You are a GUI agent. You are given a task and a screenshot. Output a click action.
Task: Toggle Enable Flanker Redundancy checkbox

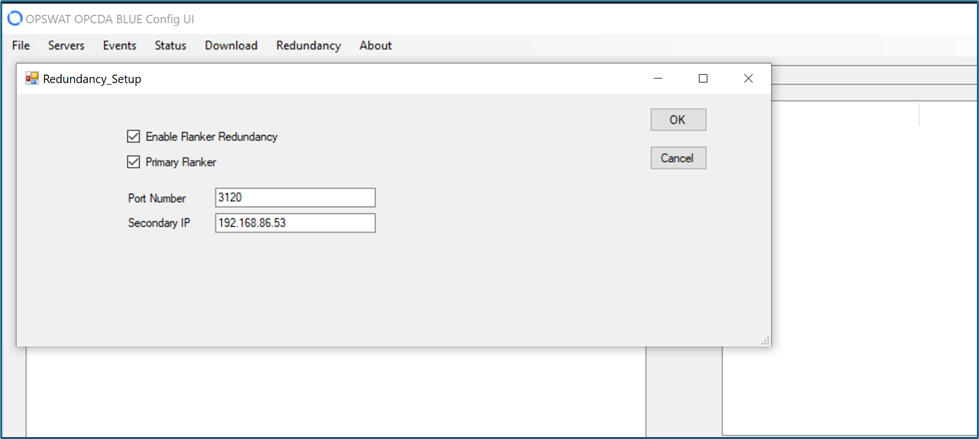tap(133, 137)
